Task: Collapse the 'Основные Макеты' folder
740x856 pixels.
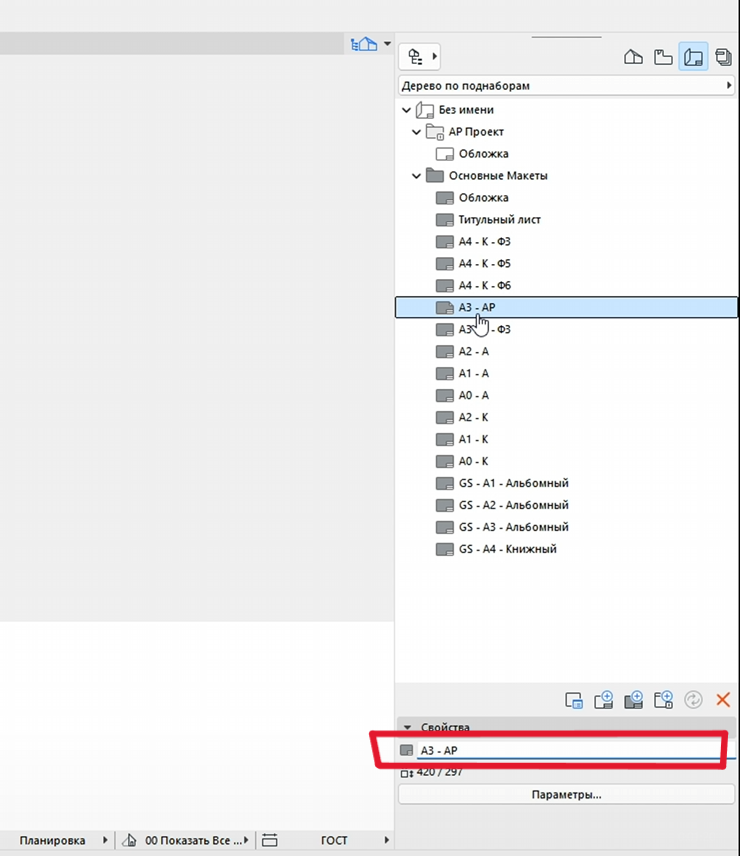Action: (416, 176)
